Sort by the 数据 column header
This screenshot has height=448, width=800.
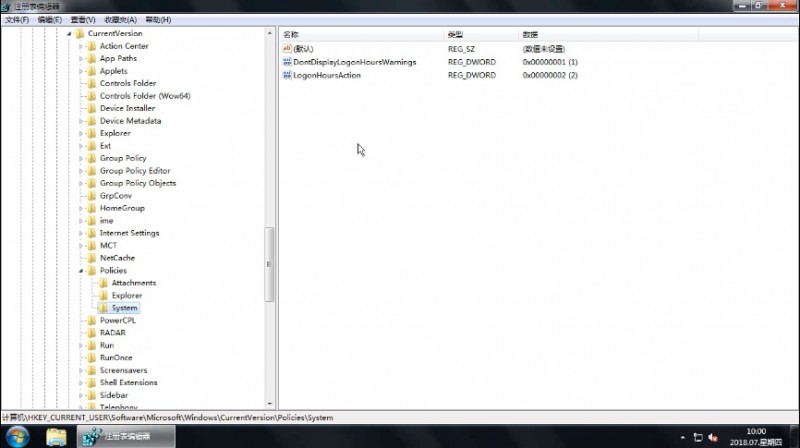pyautogui.click(x=608, y=34)
